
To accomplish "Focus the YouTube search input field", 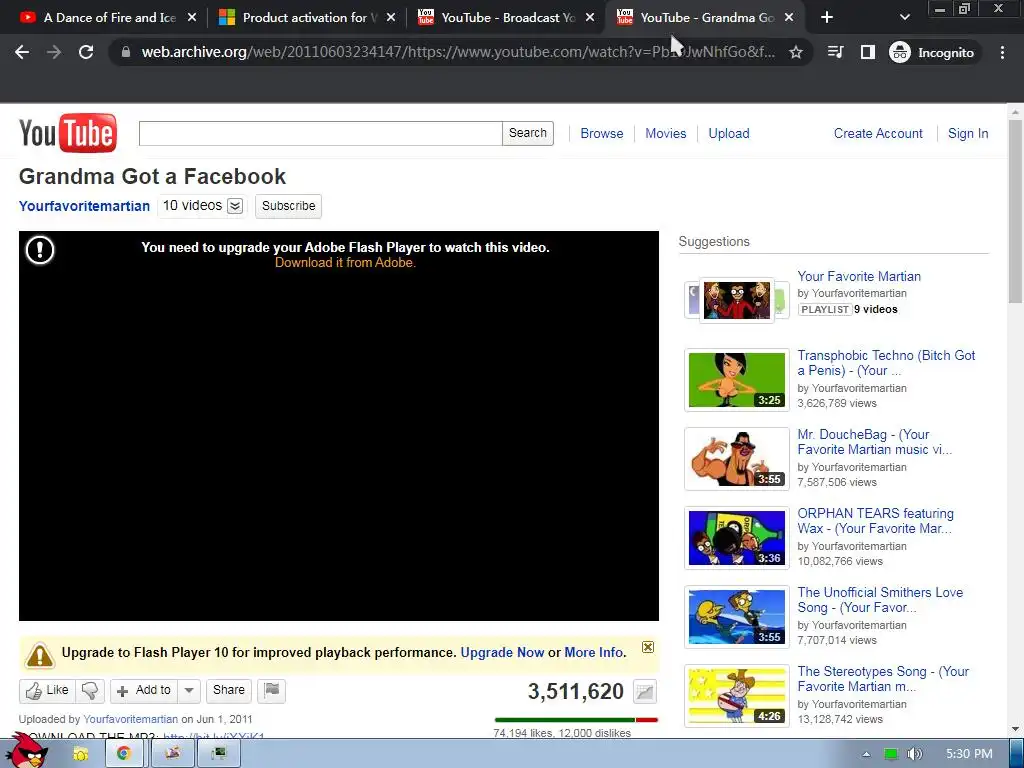I will pos(321,133).
